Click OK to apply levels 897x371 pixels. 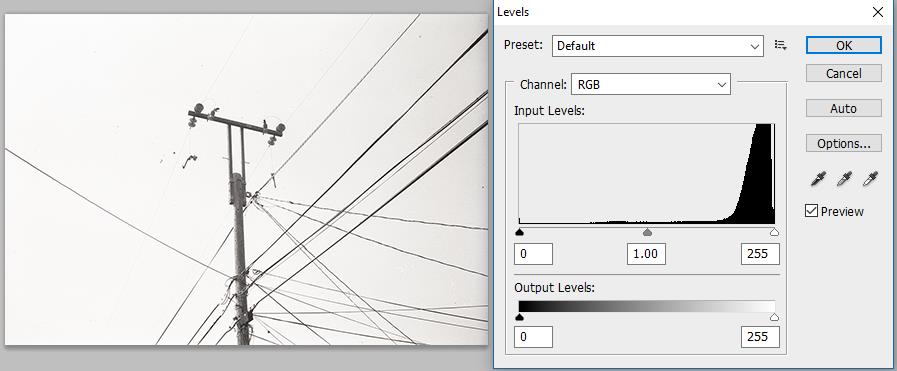pyautogui.click(x=844, y=46)
